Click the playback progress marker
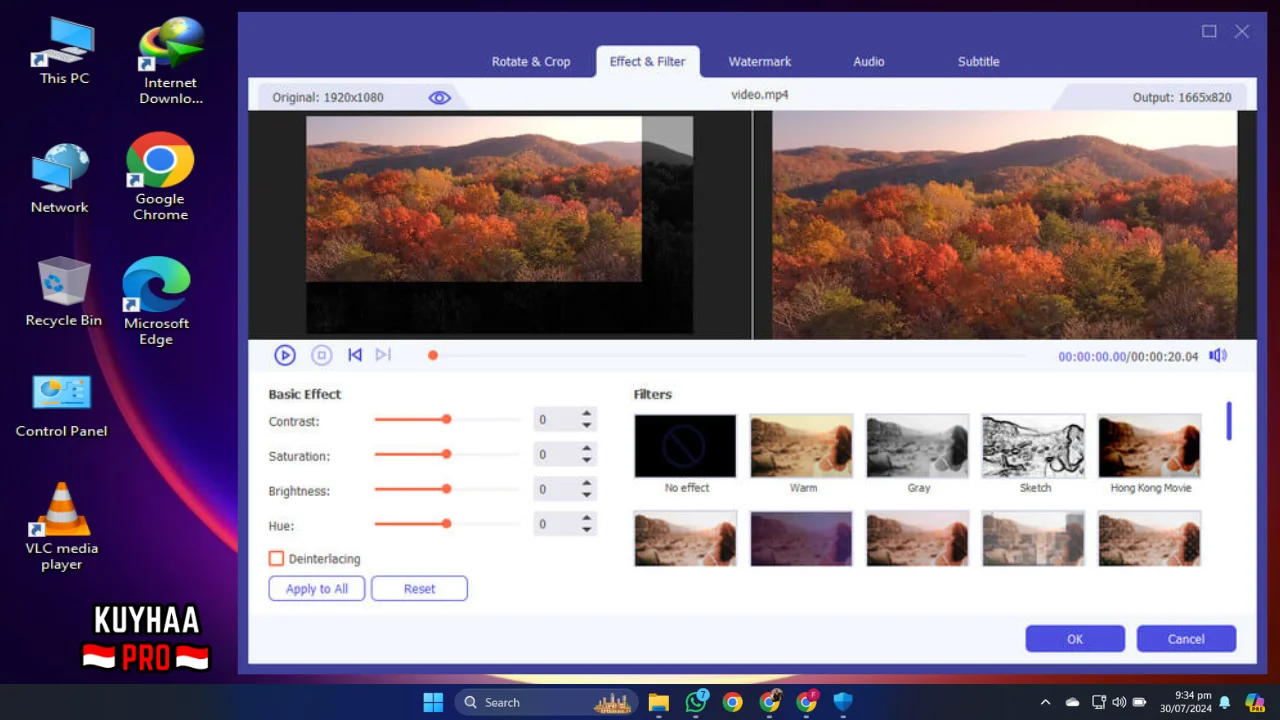The image size is (1280, 720). [433, 355]
